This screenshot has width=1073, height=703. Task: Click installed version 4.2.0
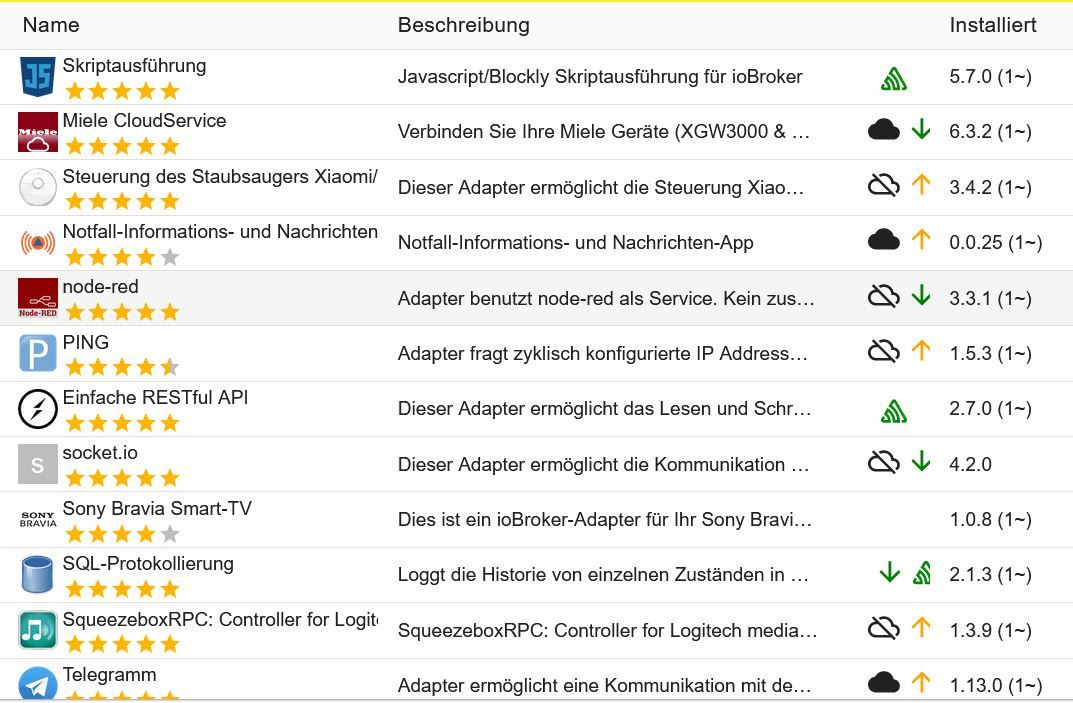970,464
